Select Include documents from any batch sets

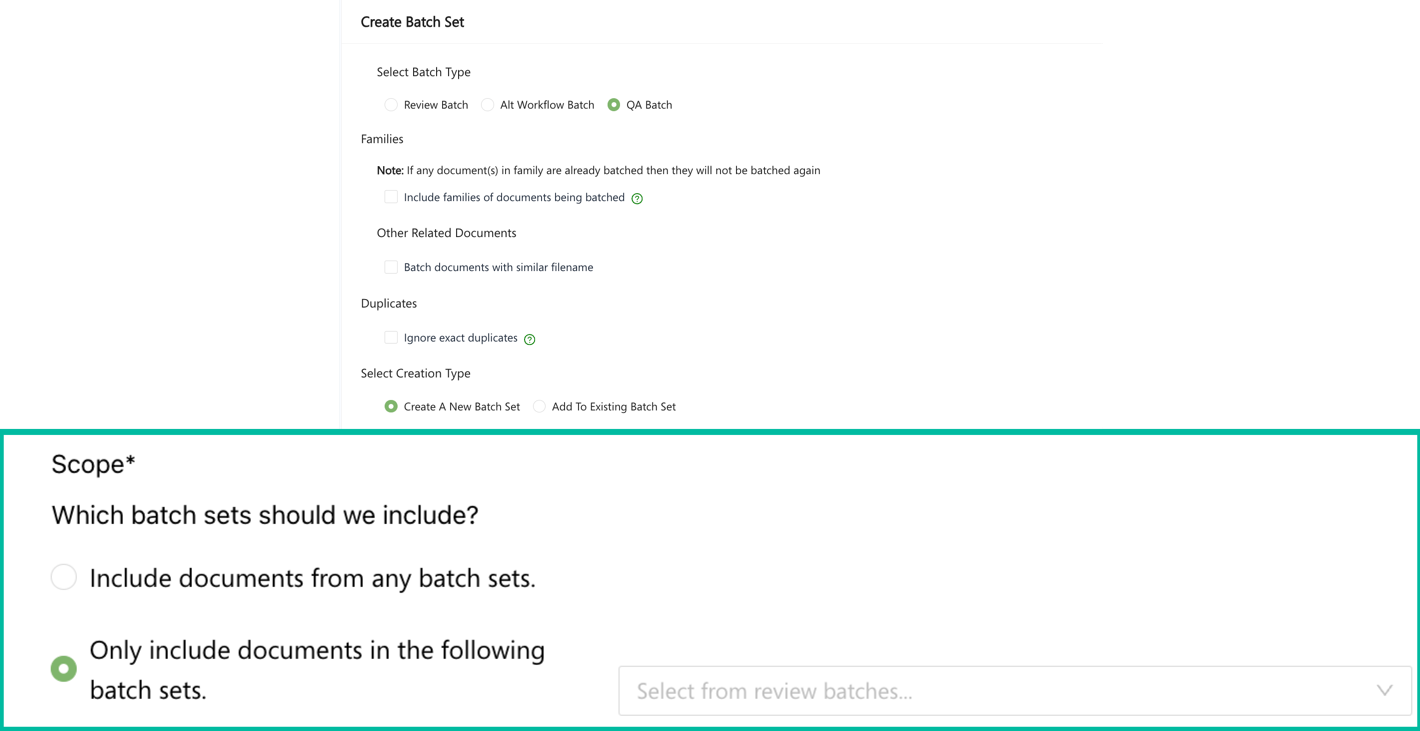[64, 577]
